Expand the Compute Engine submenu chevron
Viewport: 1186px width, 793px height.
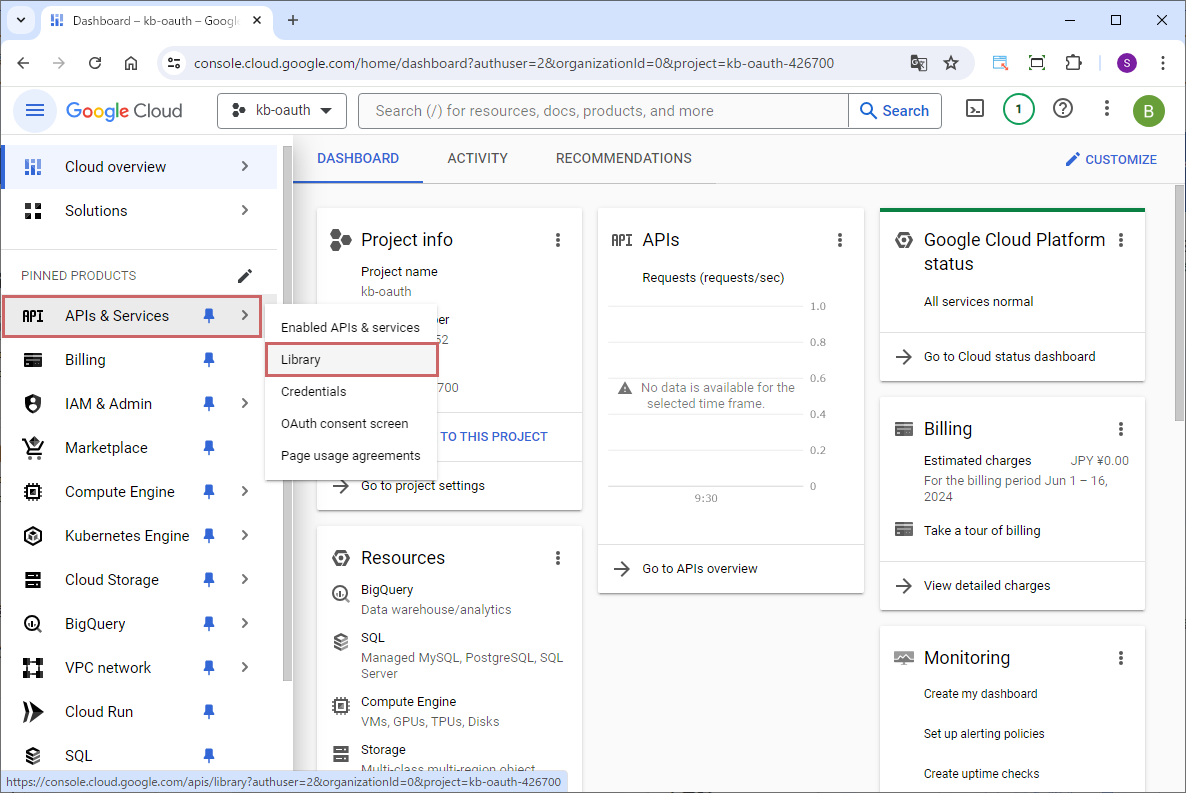click(x=245, y=492)
